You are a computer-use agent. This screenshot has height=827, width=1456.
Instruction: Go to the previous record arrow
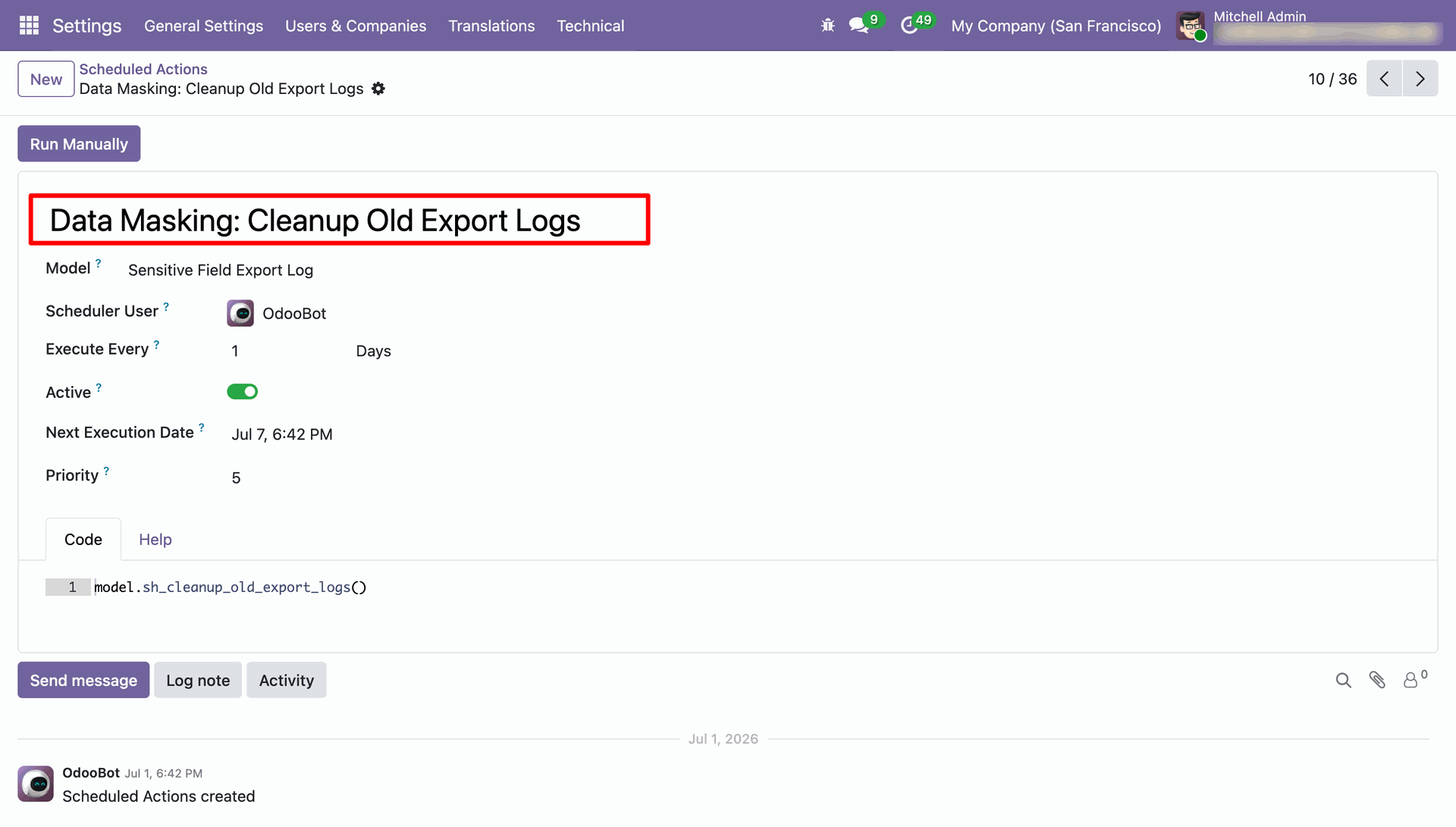1384,79
